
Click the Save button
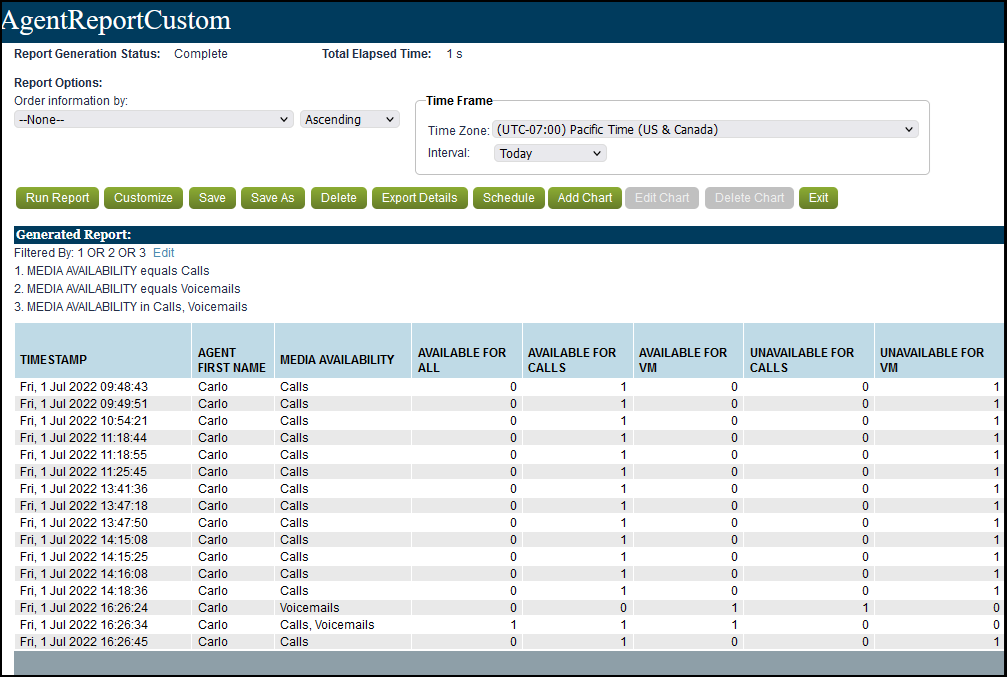click(x=212, y=198)
